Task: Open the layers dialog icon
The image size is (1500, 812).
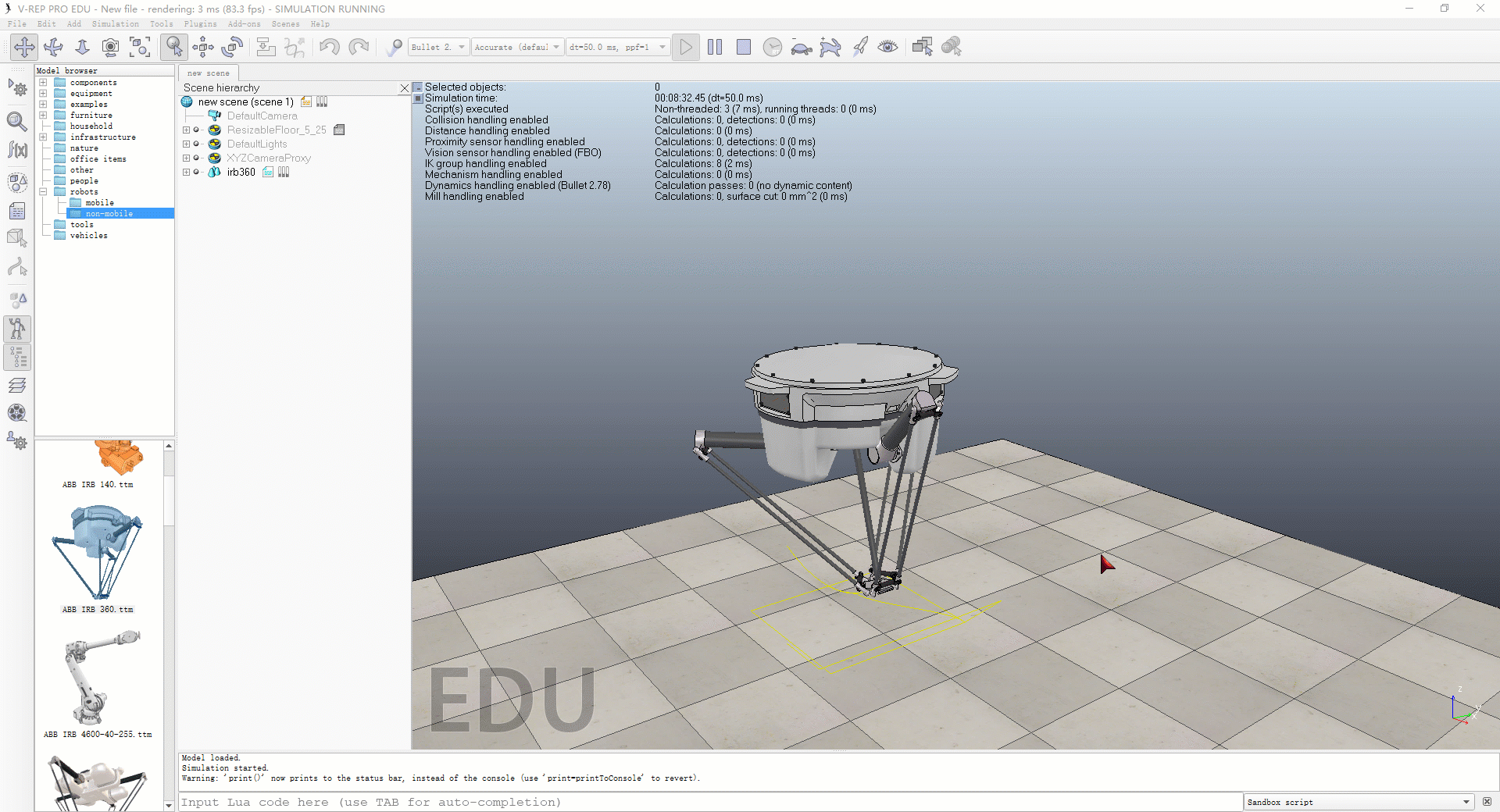Action: 17,386
